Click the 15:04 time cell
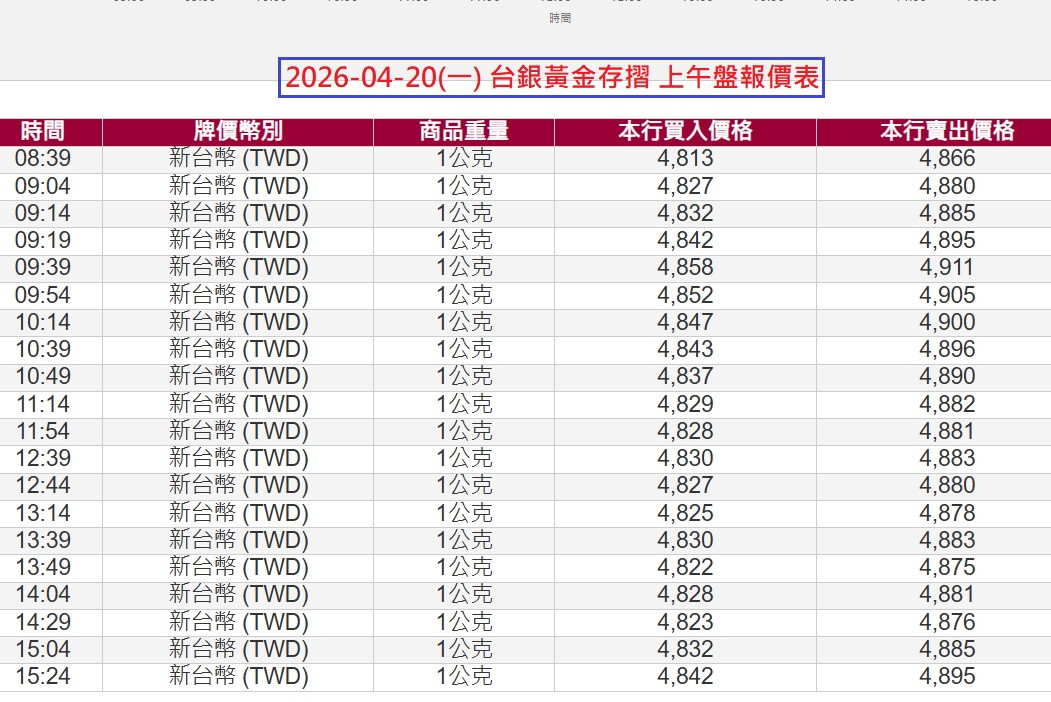 [x=43, y=649]
